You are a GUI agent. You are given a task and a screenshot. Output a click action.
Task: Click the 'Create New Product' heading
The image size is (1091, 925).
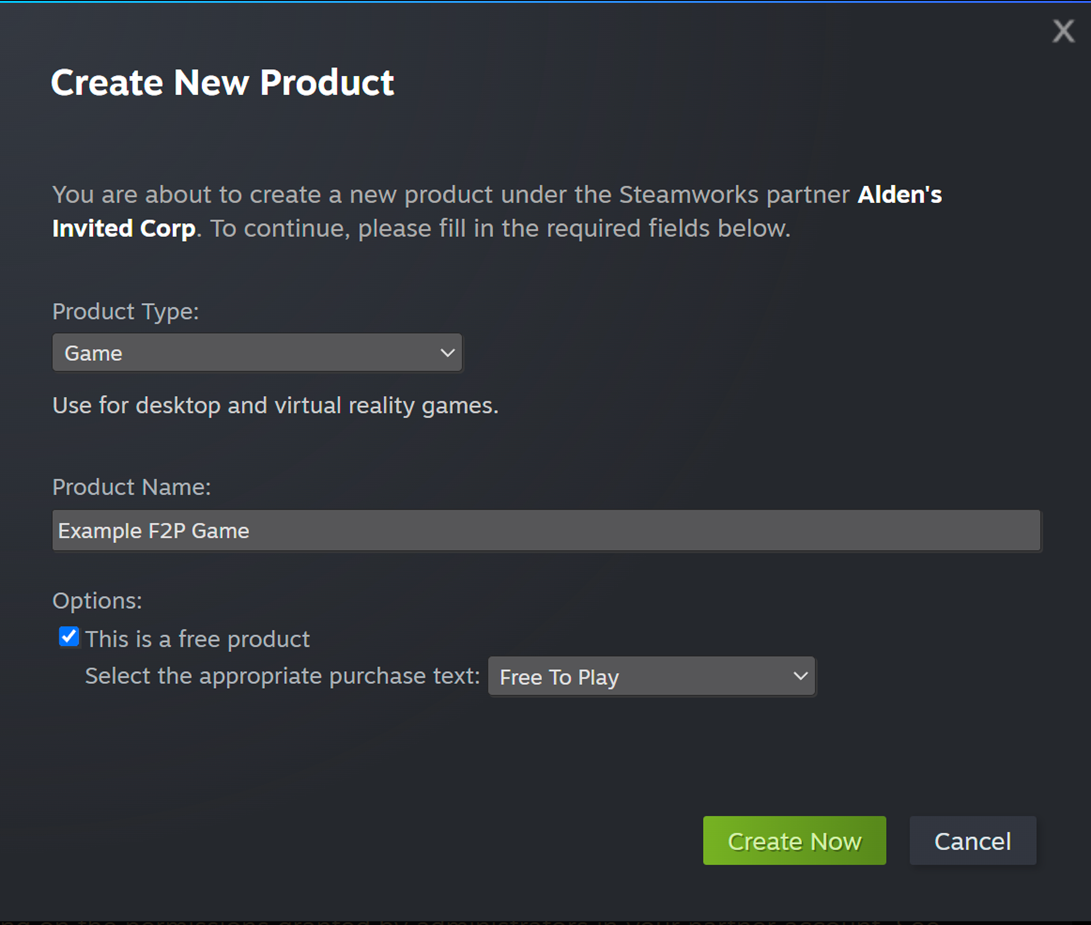coord(222,82)
